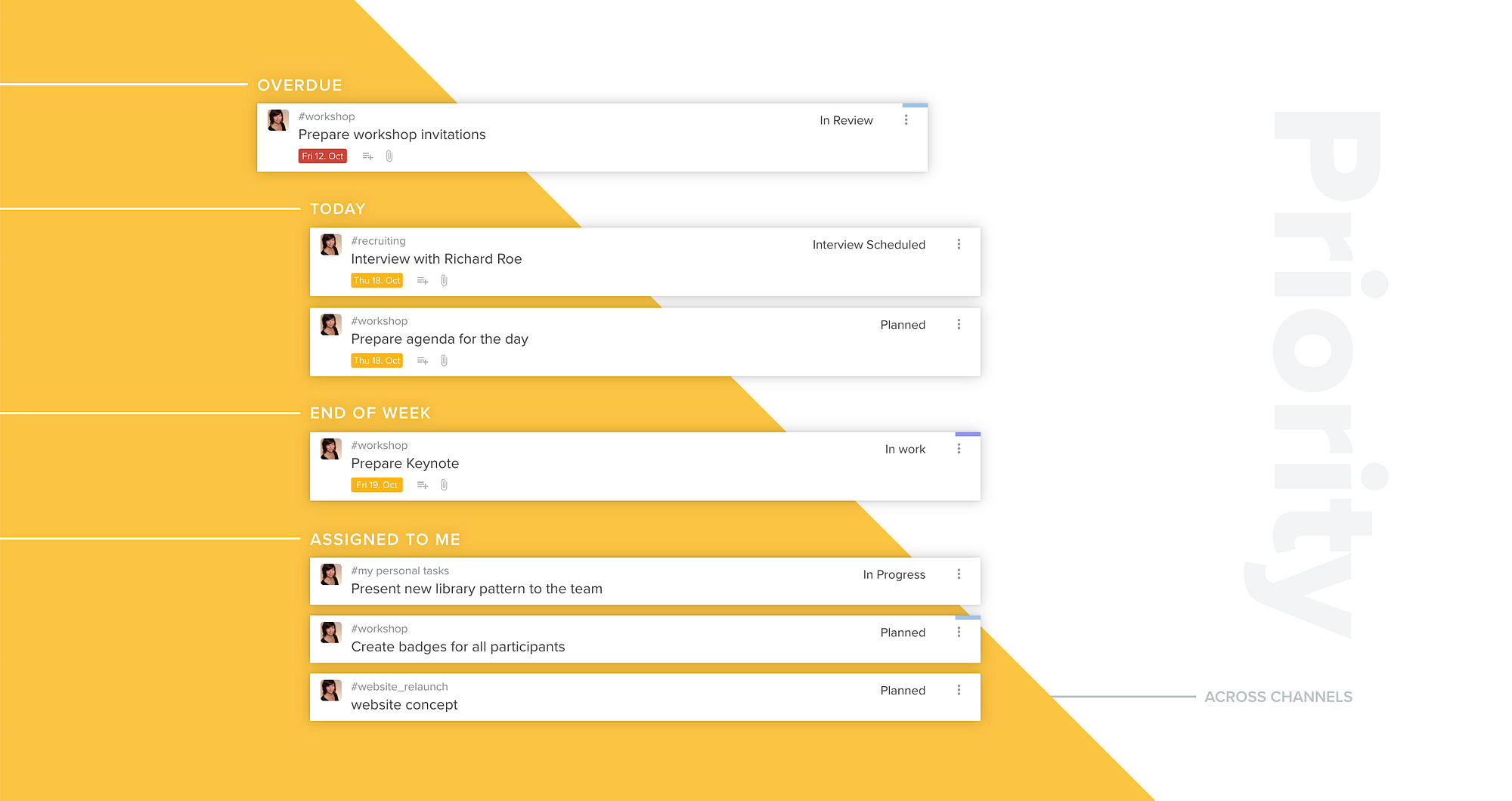This screenshot has height=801, width=1512.
Task: Open the #recruiting channel link
Action: (x=378, y=241)
